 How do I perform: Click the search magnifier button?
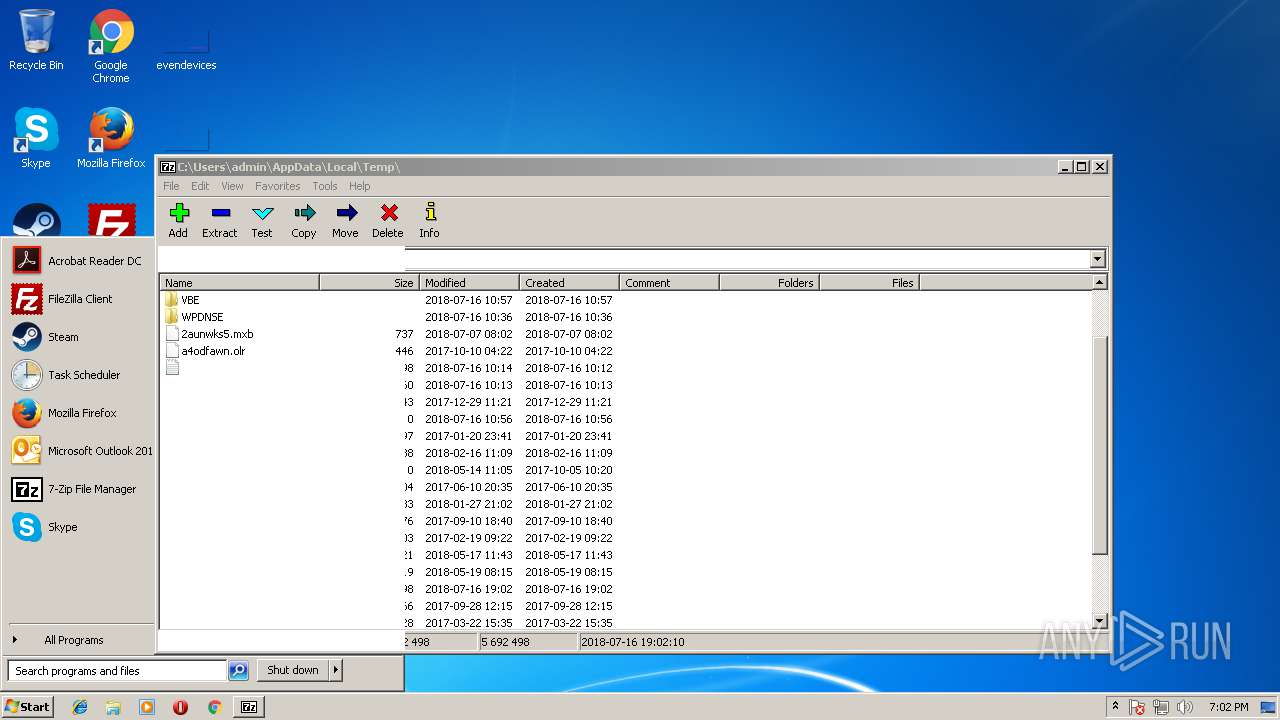pos(238,671)
